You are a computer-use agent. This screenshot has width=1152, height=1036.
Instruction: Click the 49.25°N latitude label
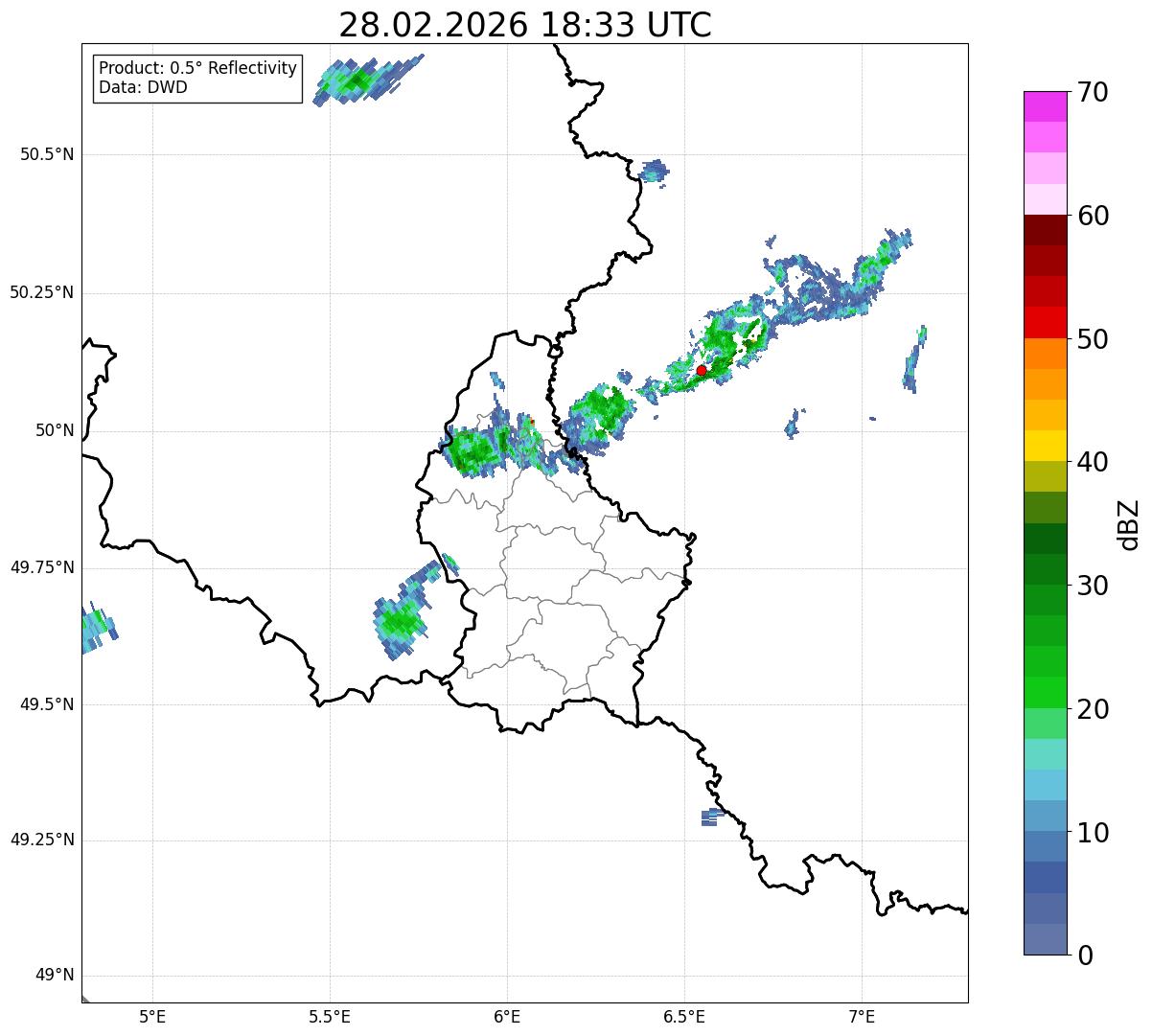click(x=42, y=840)
